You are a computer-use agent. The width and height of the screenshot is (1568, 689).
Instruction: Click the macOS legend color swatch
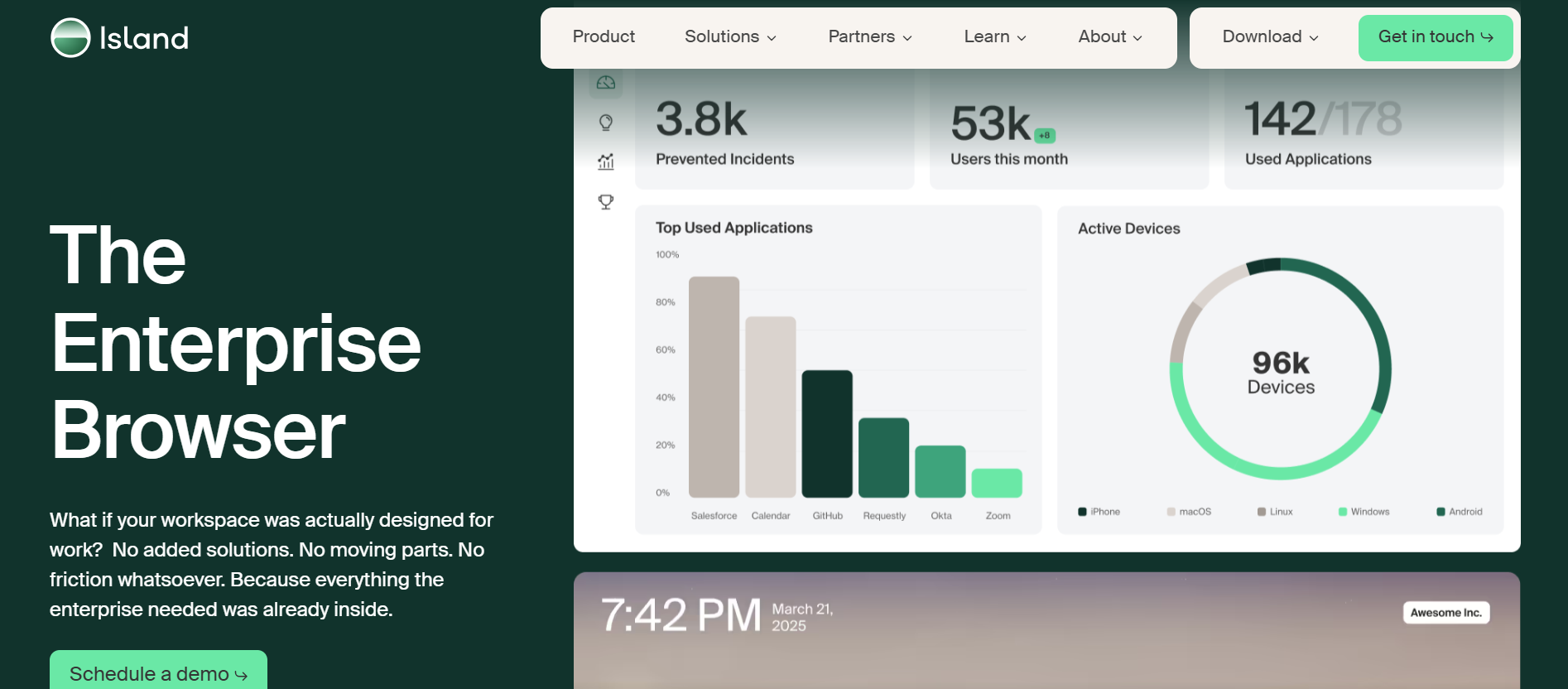[1171, 512]
